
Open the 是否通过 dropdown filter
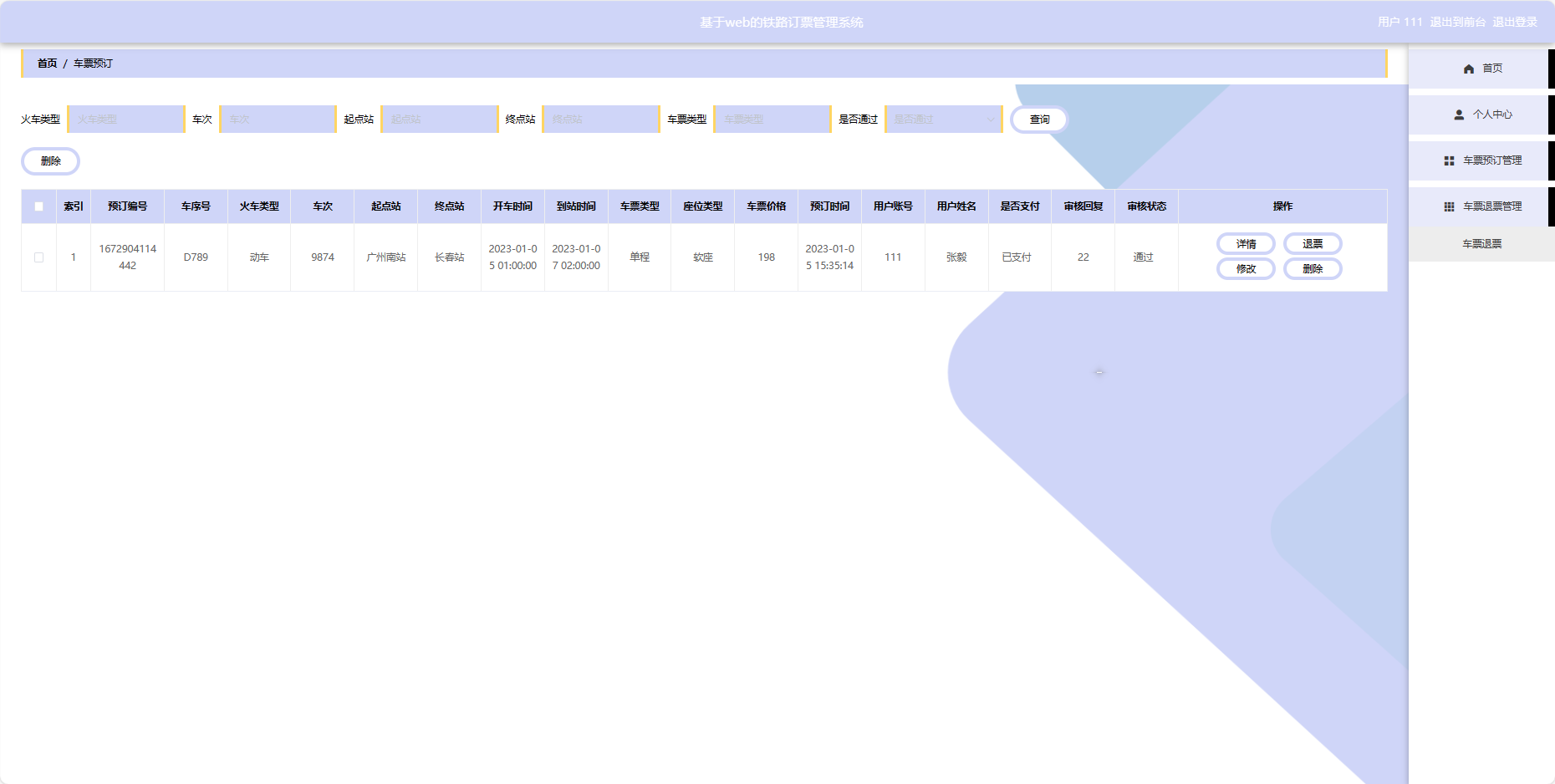point(944,120)
